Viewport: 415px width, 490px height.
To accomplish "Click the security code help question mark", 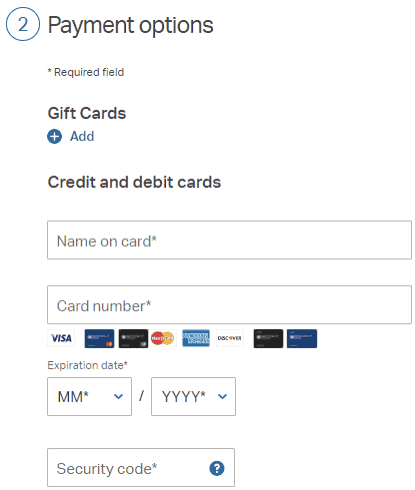I will [x=217, y=468].
